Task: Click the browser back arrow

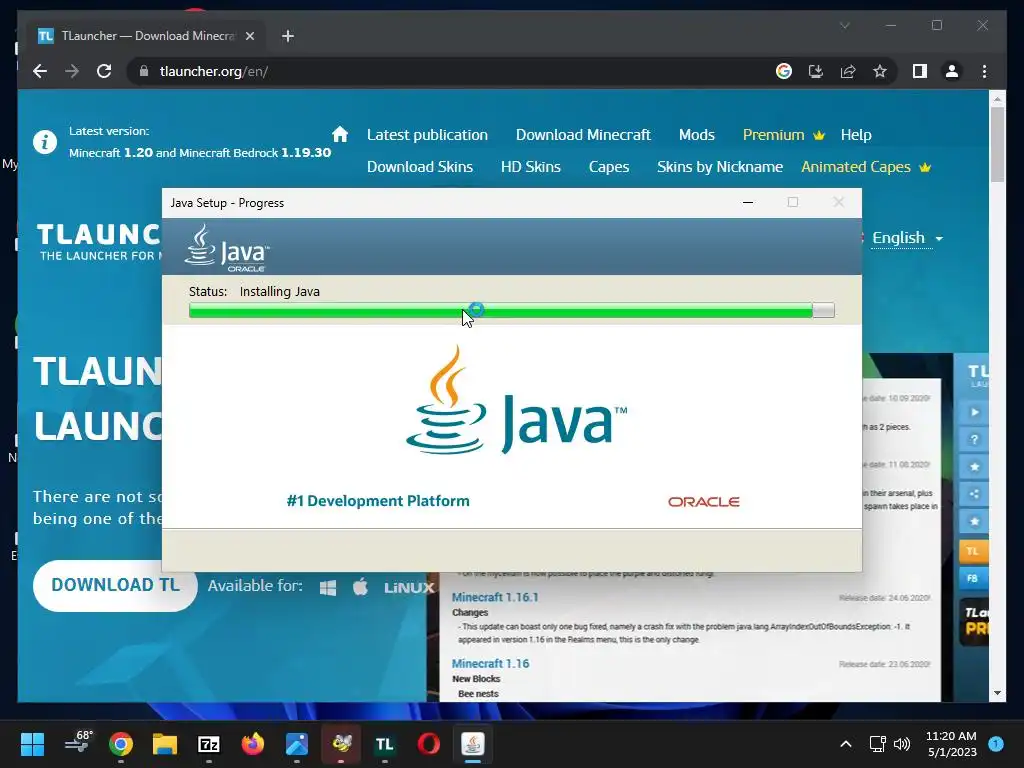Action: (x=40, y=71)
